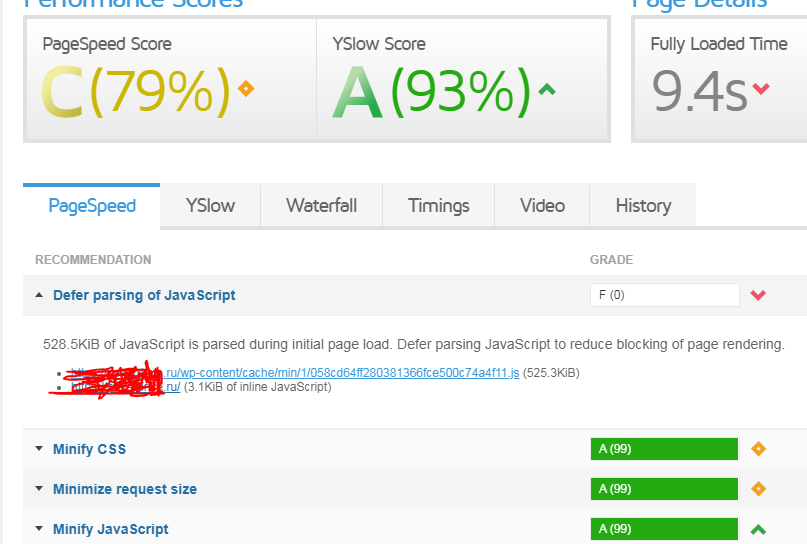Viewport: 807px width, 544px height.
Task: Click the large green A YSlow grade letter
Action: pos(358,92)
